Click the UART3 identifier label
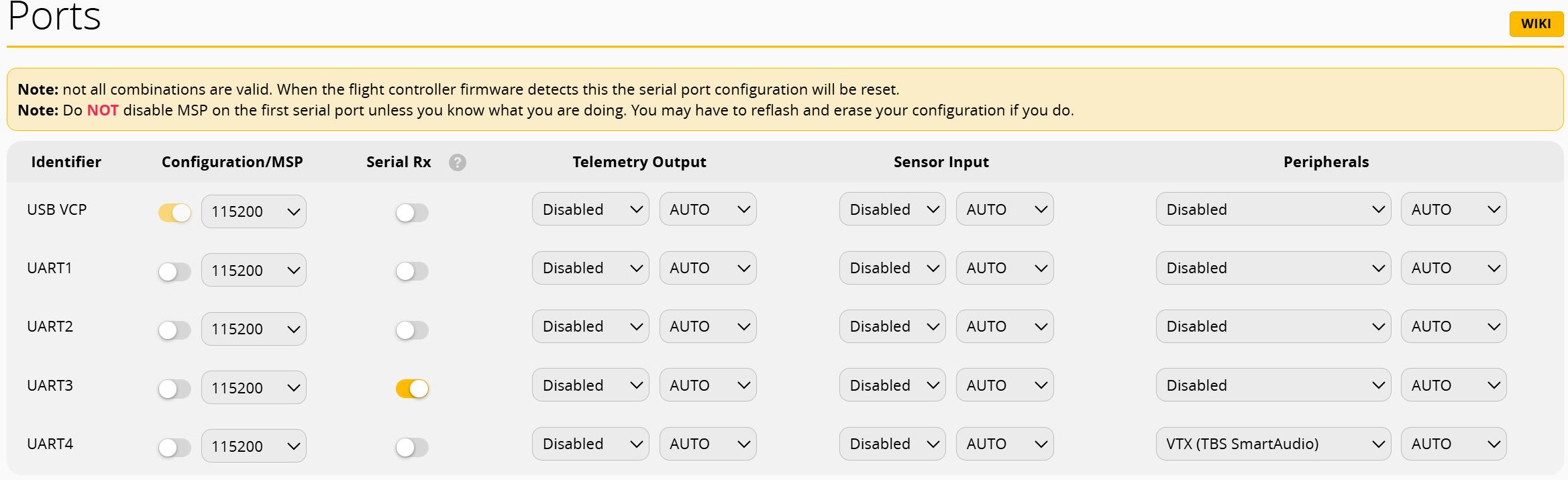The width and height of the screenshot is (1568, 480). click(x=50, y=385)
